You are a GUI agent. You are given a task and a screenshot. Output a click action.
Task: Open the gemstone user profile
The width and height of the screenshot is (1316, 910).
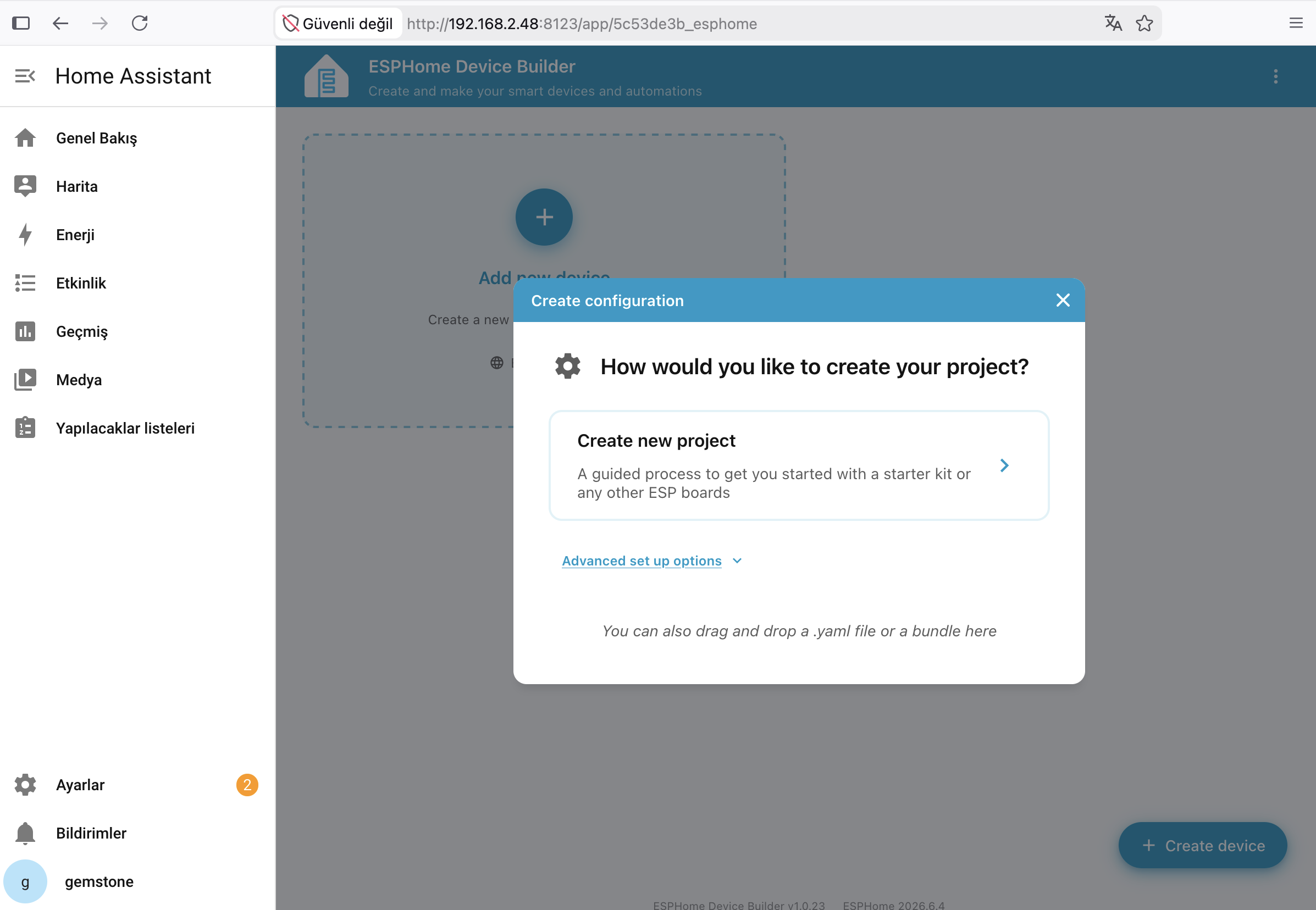point(137,882)
